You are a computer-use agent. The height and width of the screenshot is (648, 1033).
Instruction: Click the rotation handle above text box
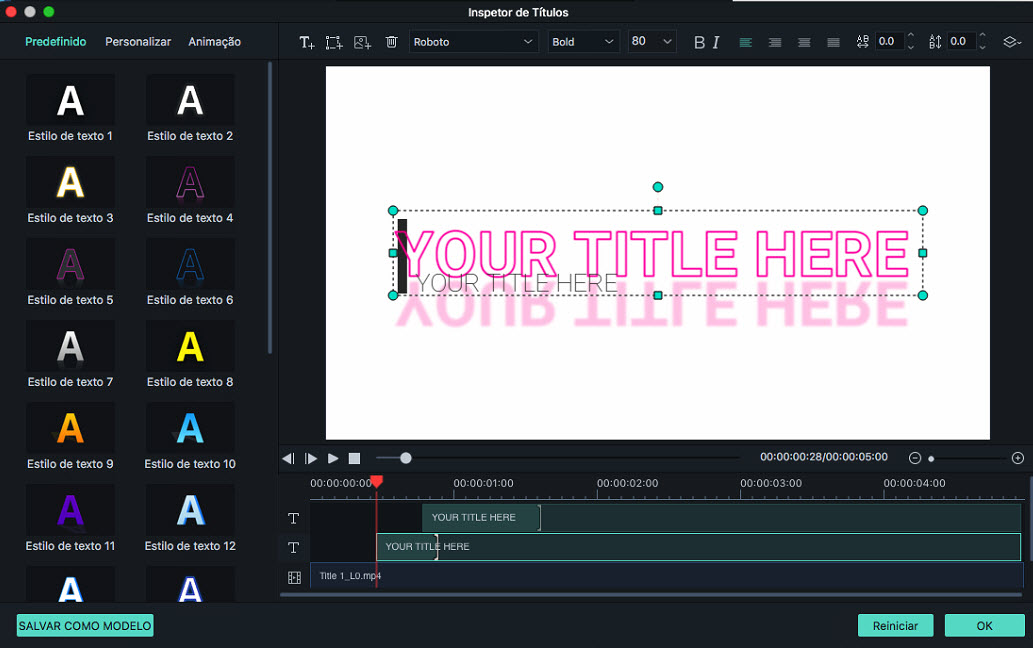point(657,187)
